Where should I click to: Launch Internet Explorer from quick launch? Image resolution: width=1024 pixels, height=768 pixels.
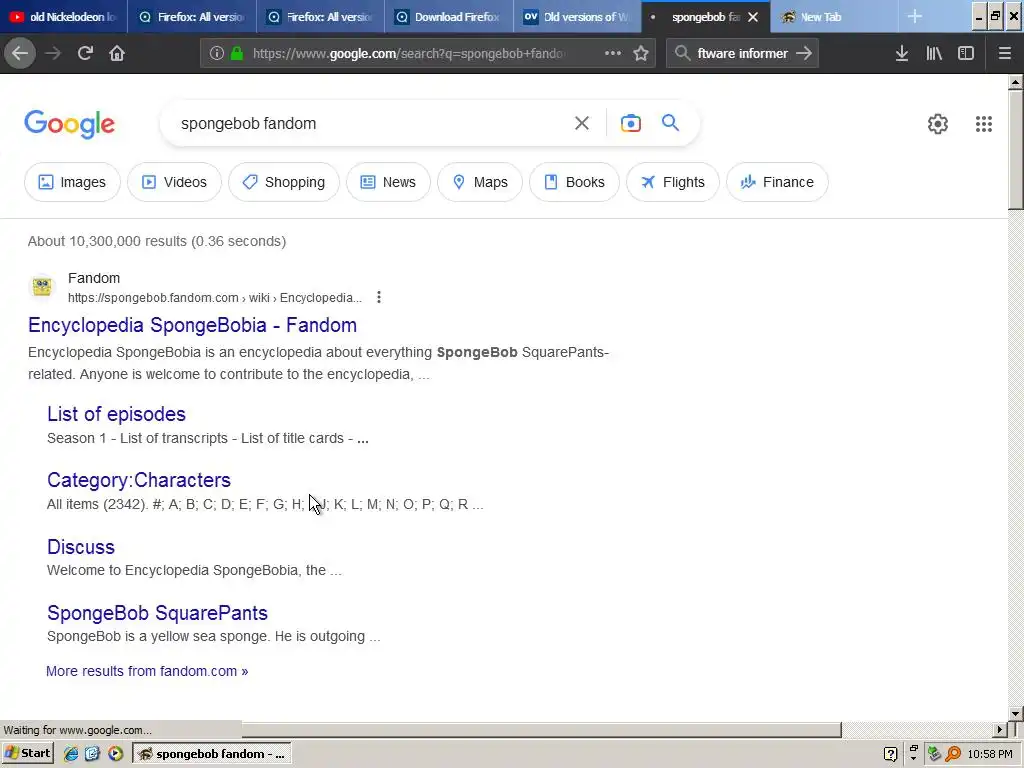tap(71, 754)
